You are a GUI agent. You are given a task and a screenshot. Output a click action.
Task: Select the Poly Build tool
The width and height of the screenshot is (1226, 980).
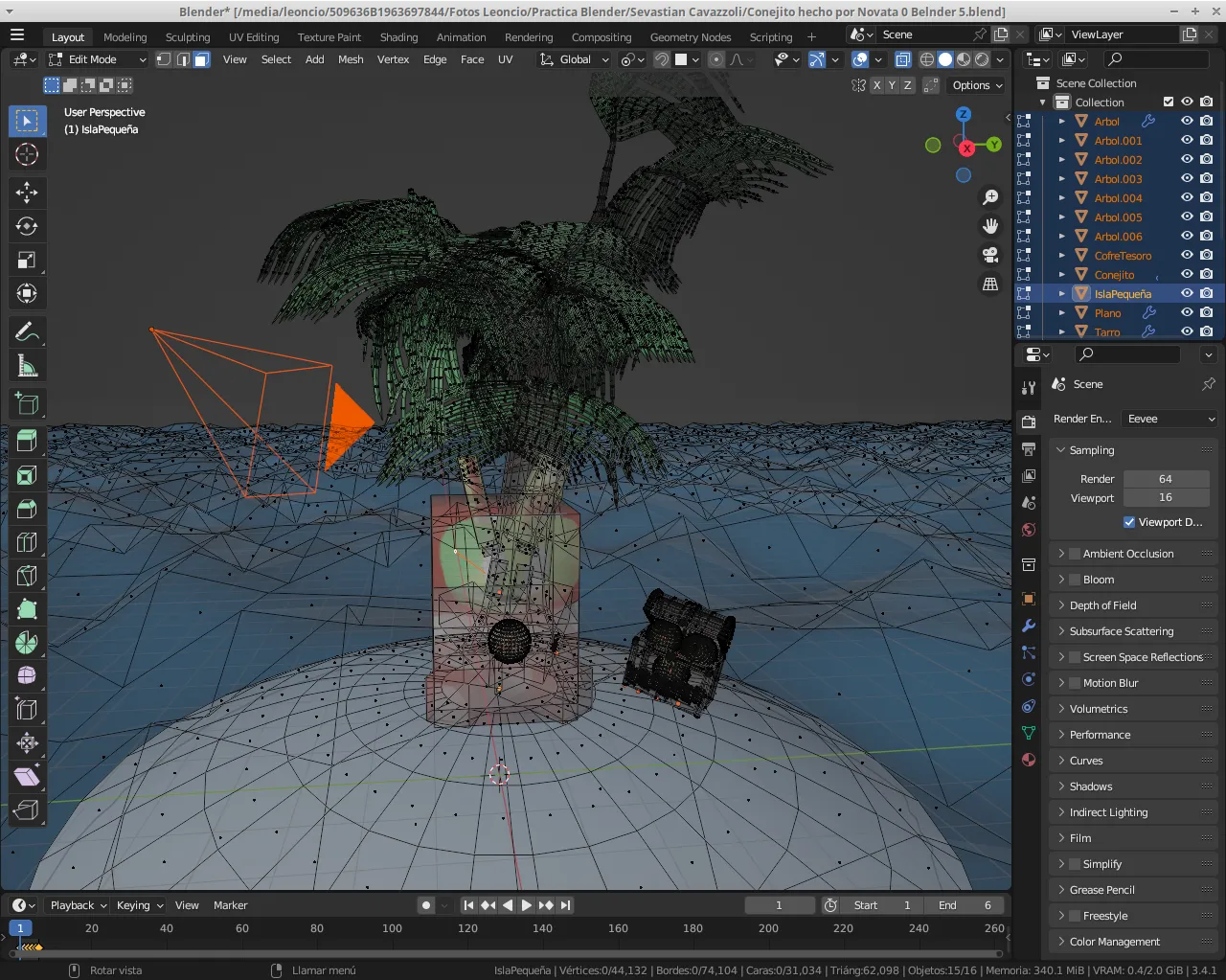click(27, 609)
